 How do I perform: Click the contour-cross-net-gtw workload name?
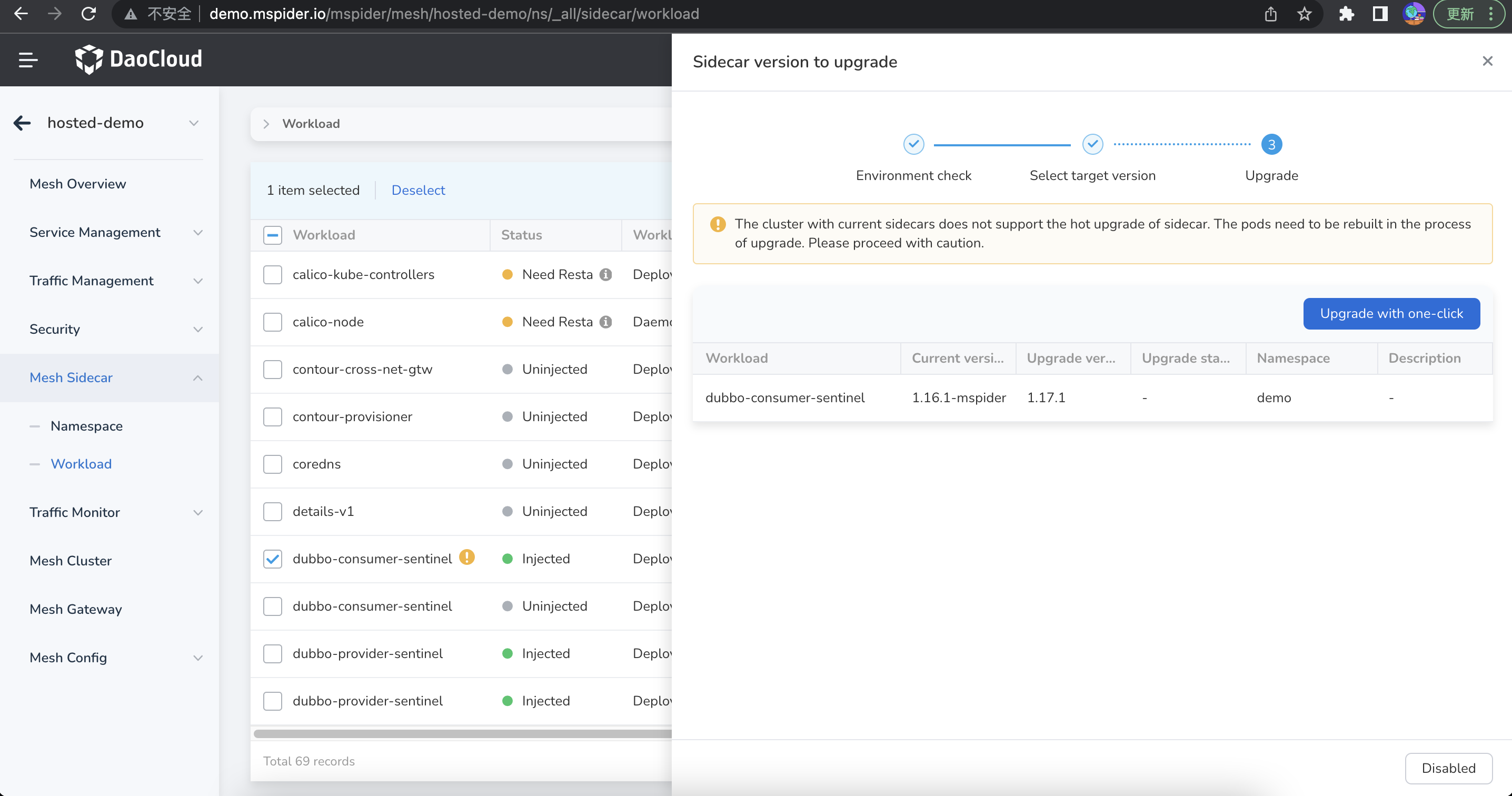(x=362, y=370)
